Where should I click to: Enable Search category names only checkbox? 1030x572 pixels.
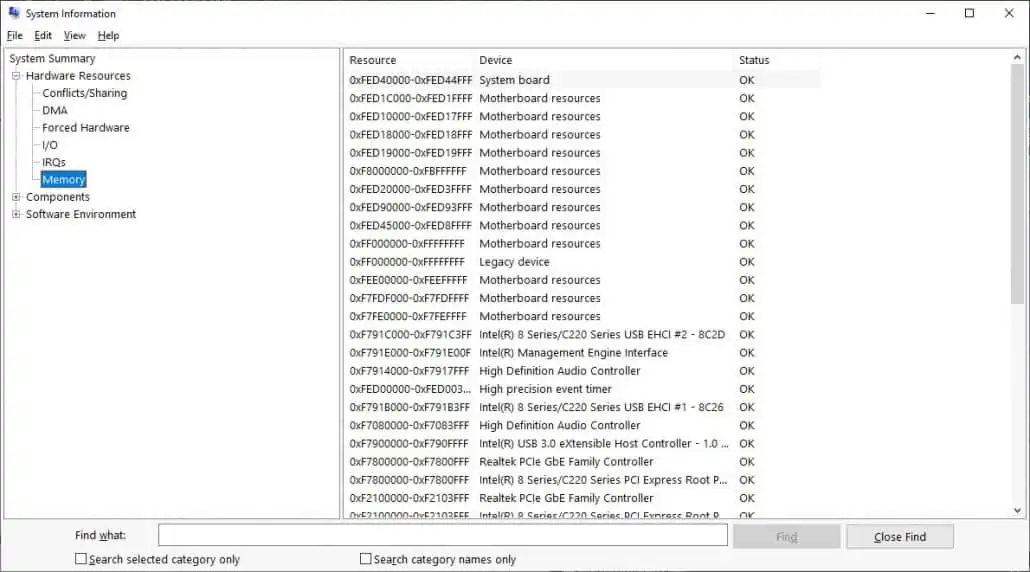366,559
